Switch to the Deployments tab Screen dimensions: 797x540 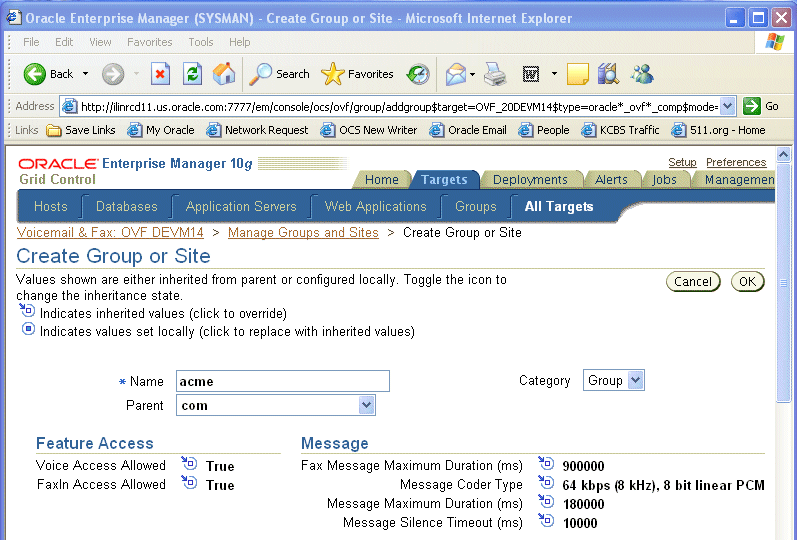pyautogui.click(x=530, y=179)
